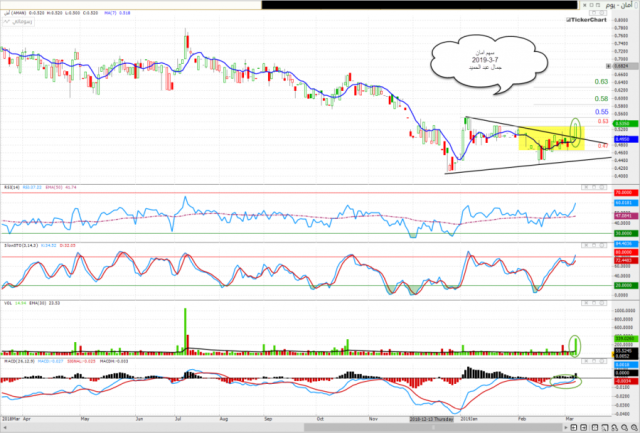Viewport: 640px width, 433px height.
Task: Click the zoom out magnifier in bottom toolbar
Action: [624, 428]
